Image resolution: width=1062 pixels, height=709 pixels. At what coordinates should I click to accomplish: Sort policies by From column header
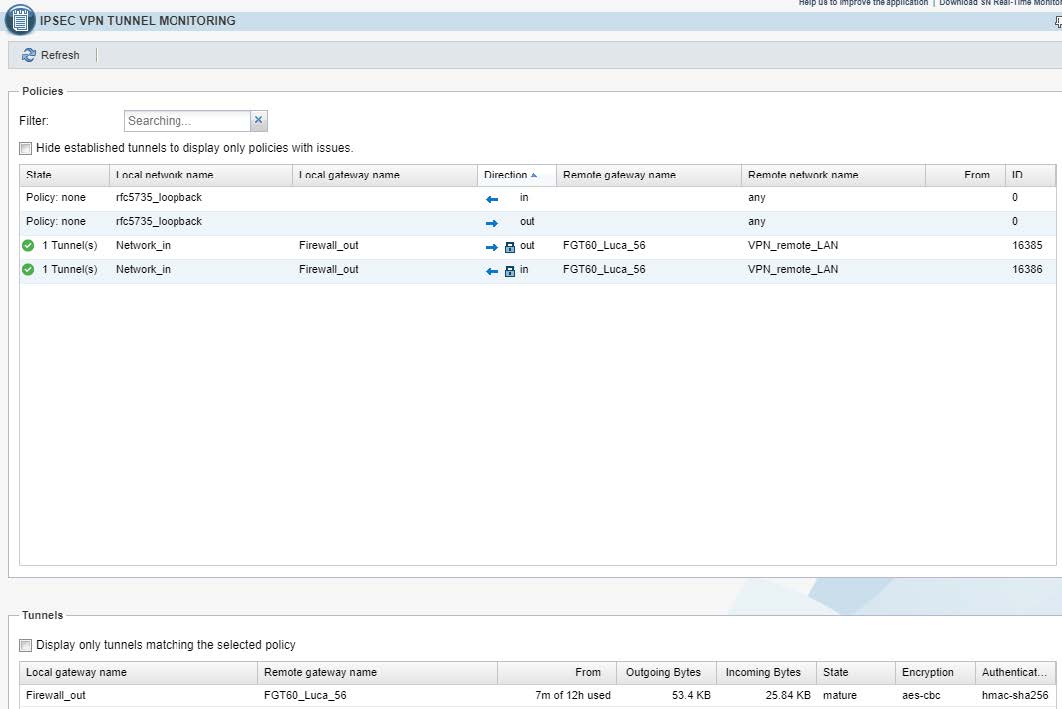pyautogui.click(x=965, y=175)
